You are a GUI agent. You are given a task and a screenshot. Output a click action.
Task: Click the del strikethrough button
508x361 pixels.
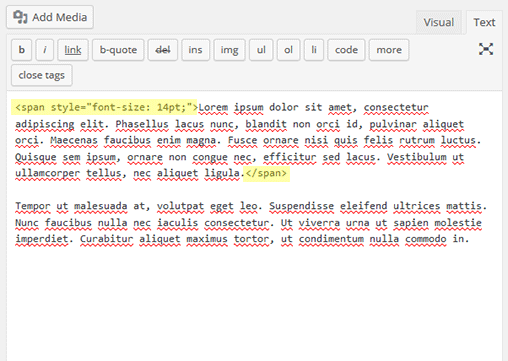pyautogui.click(x=163, y=50)
